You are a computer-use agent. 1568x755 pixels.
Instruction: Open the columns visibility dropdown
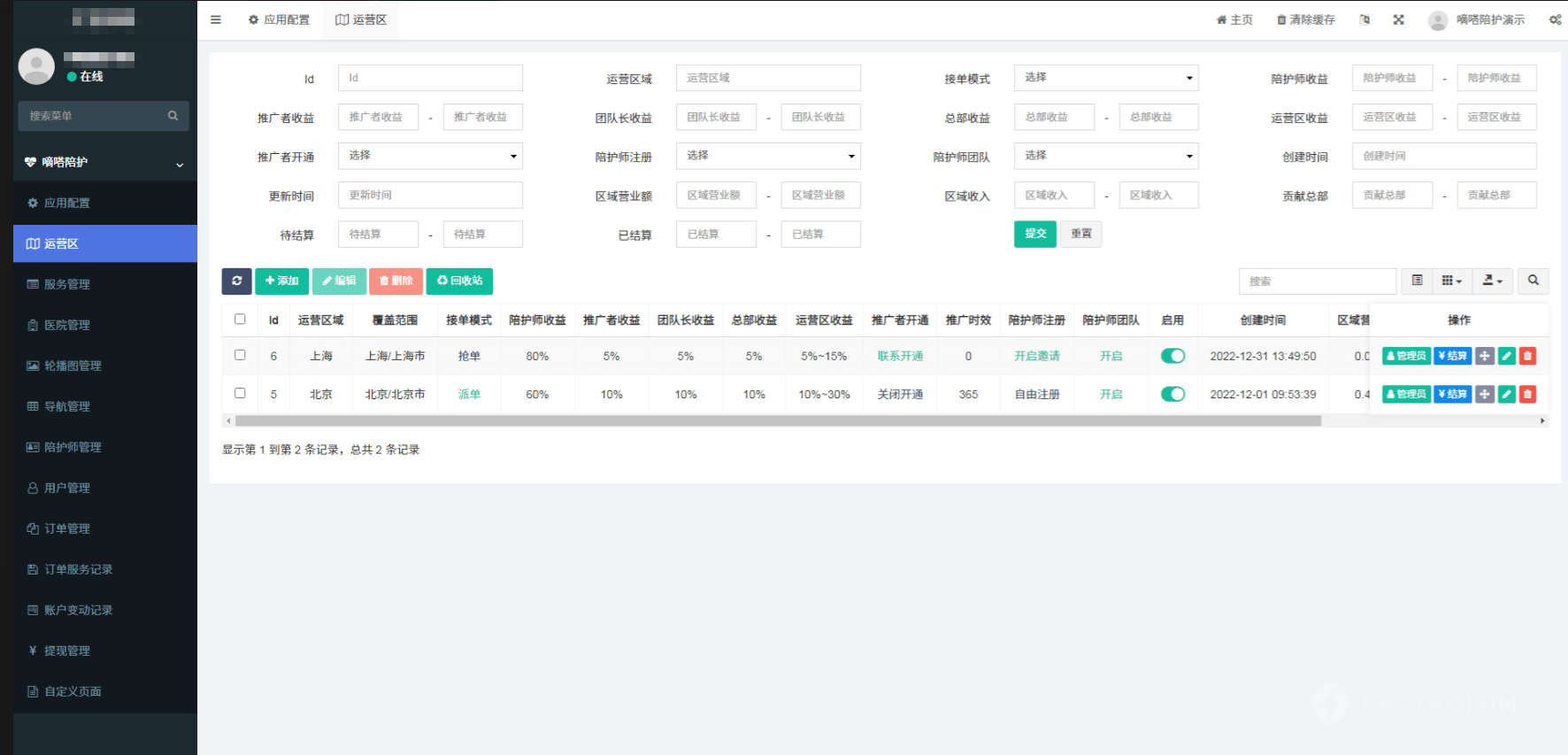(1451, 281)
